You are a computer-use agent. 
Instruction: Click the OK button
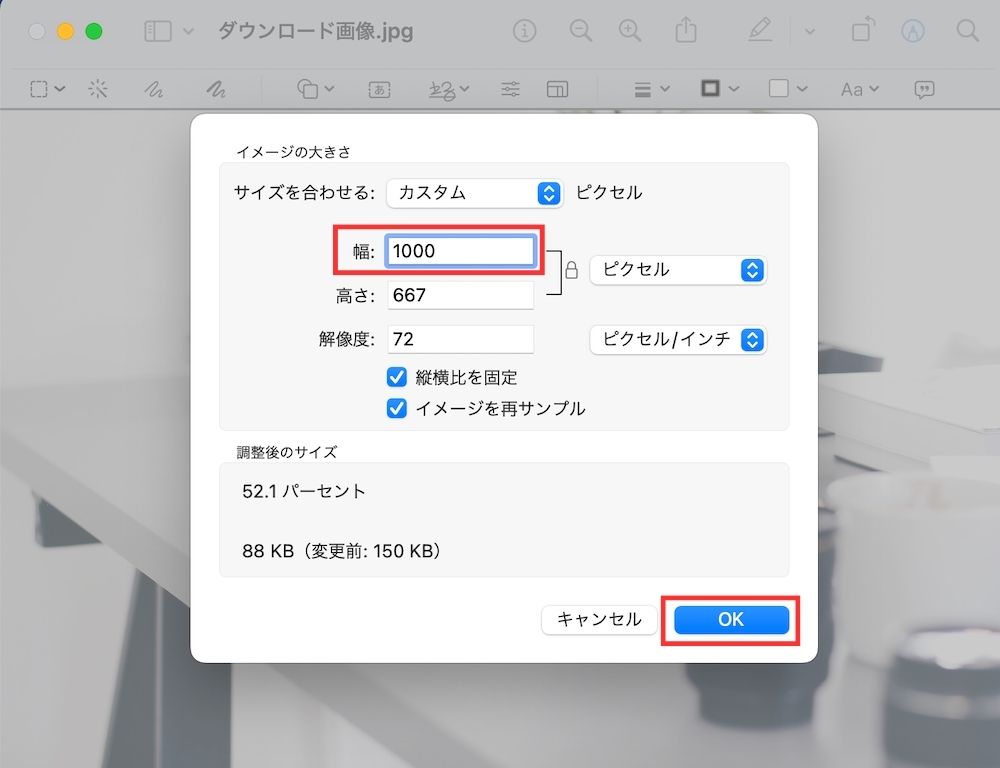click(x=731, y=619)
